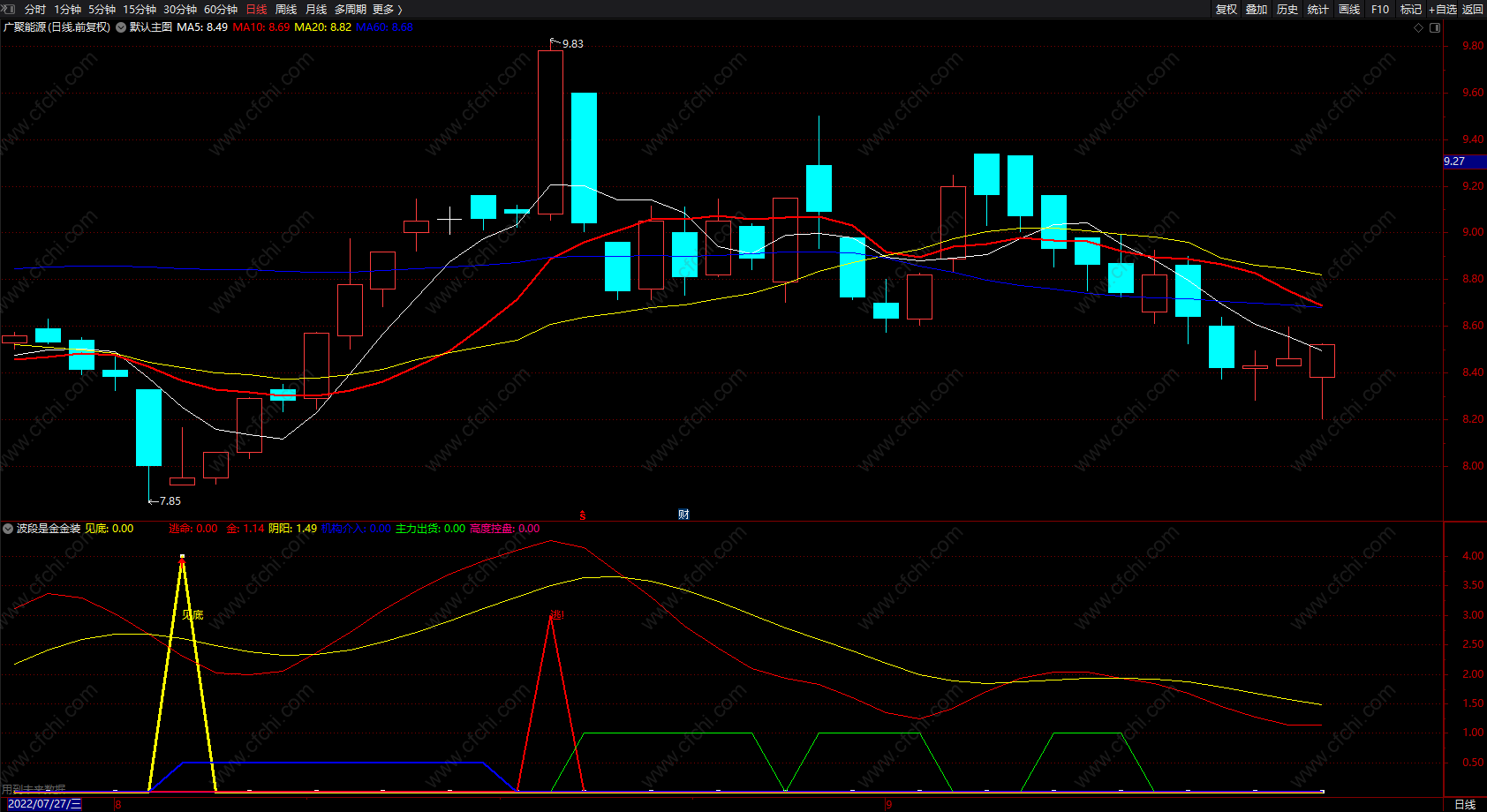1487x812 pixels.
Task: Click the 7.85 low price label
Action: (x=170, y=501)
